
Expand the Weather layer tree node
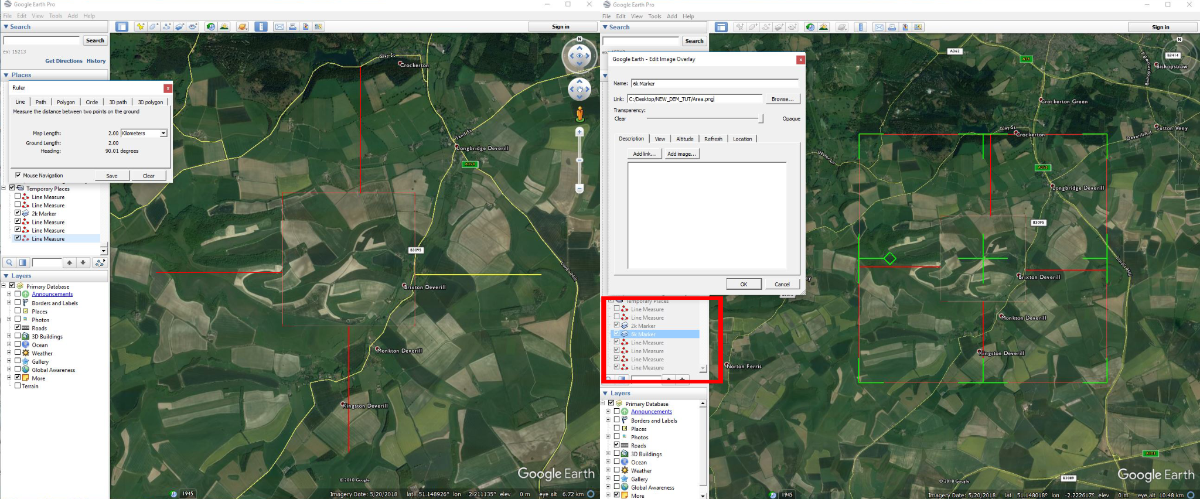[x=9, y=353]
